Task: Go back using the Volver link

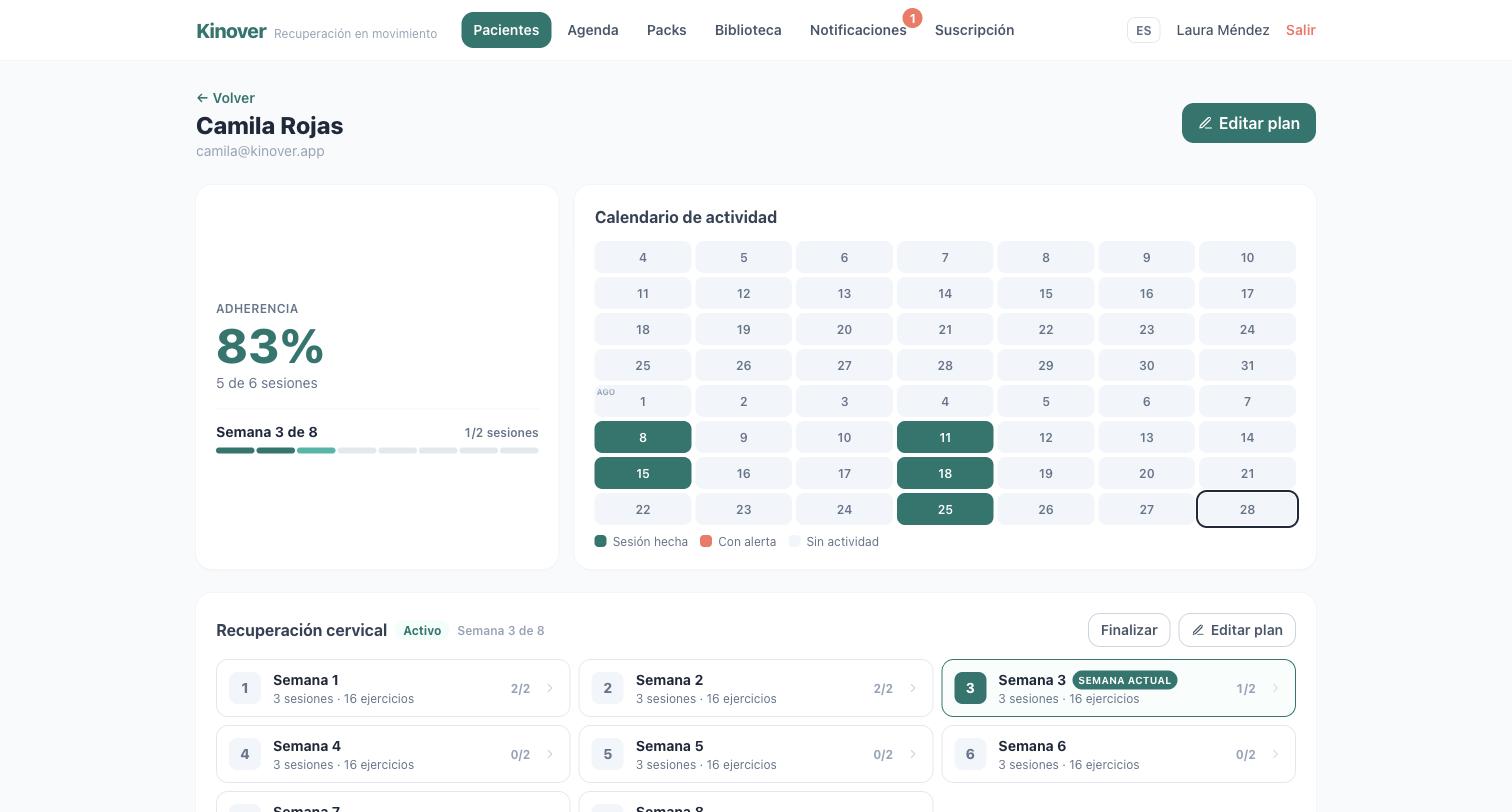Action: coord(226,98)
